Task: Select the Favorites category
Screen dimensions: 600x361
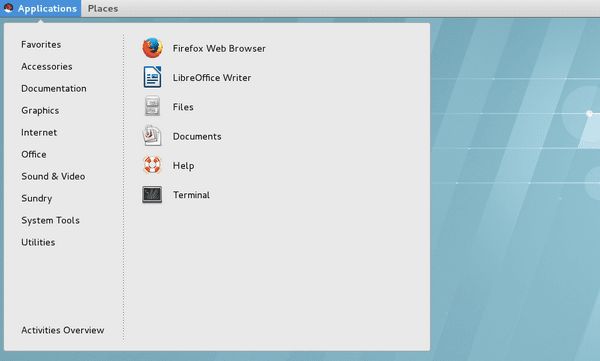Action: [x=41, y=44]
